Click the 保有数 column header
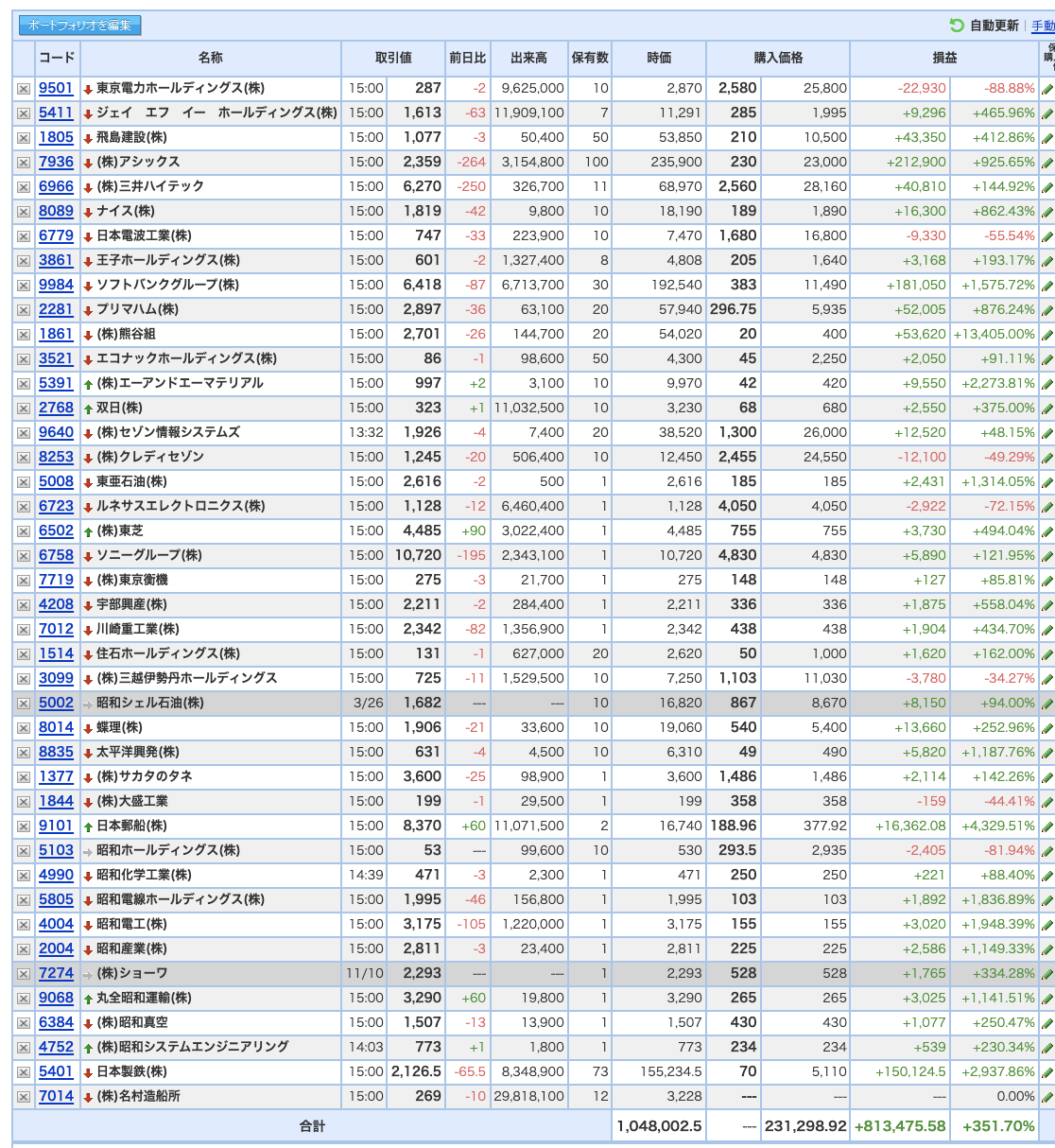1055x1148 pixels. (590, 58)
